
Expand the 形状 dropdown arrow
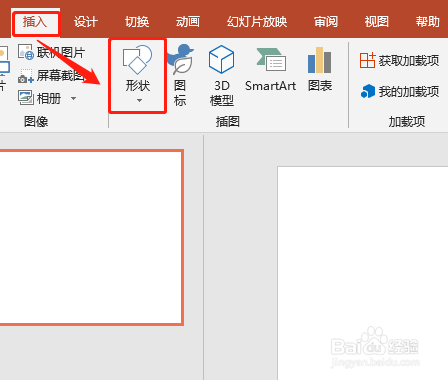(x=139, y=100)
